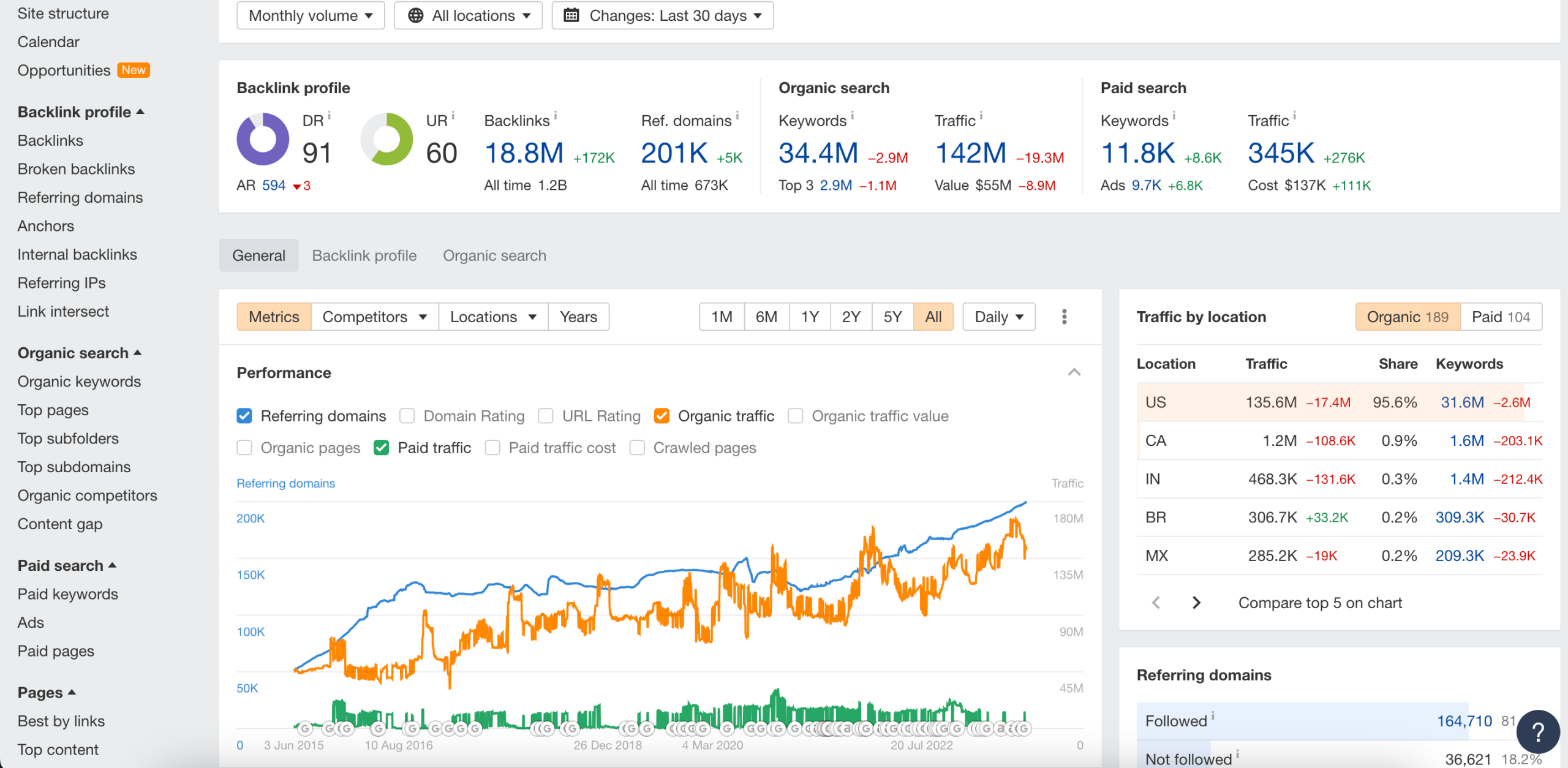
Task: Collapse the Organic search sidebar section
Action: 80,353
